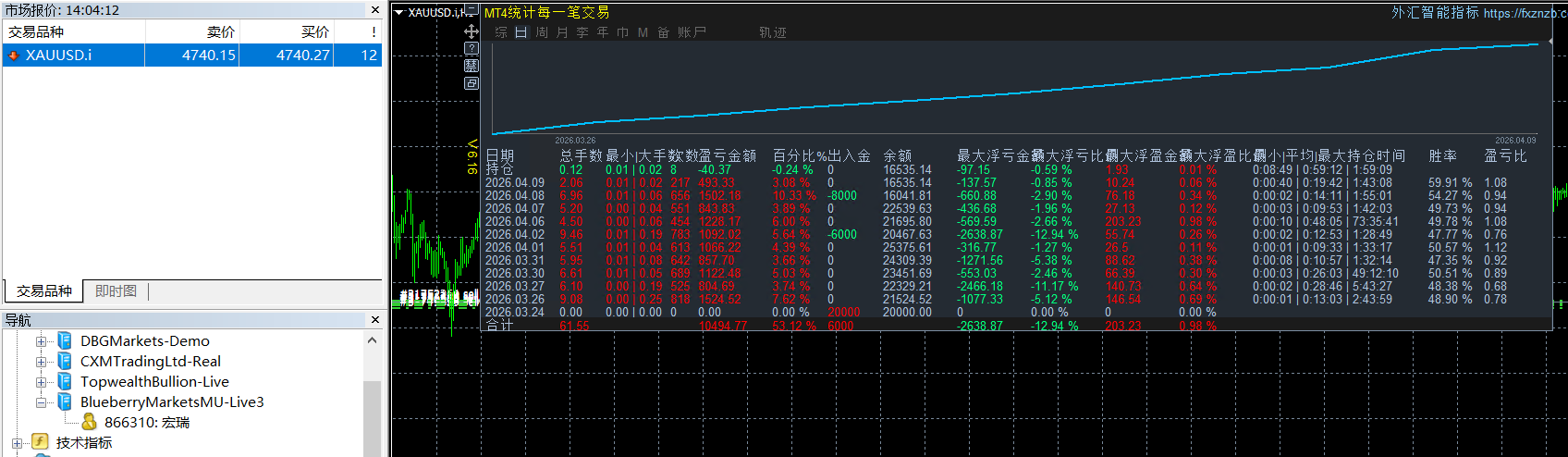The height and width of the screenshot is (457, 1568).
Task: Select the XAUUSD.i symbol row
Action: 192,56
